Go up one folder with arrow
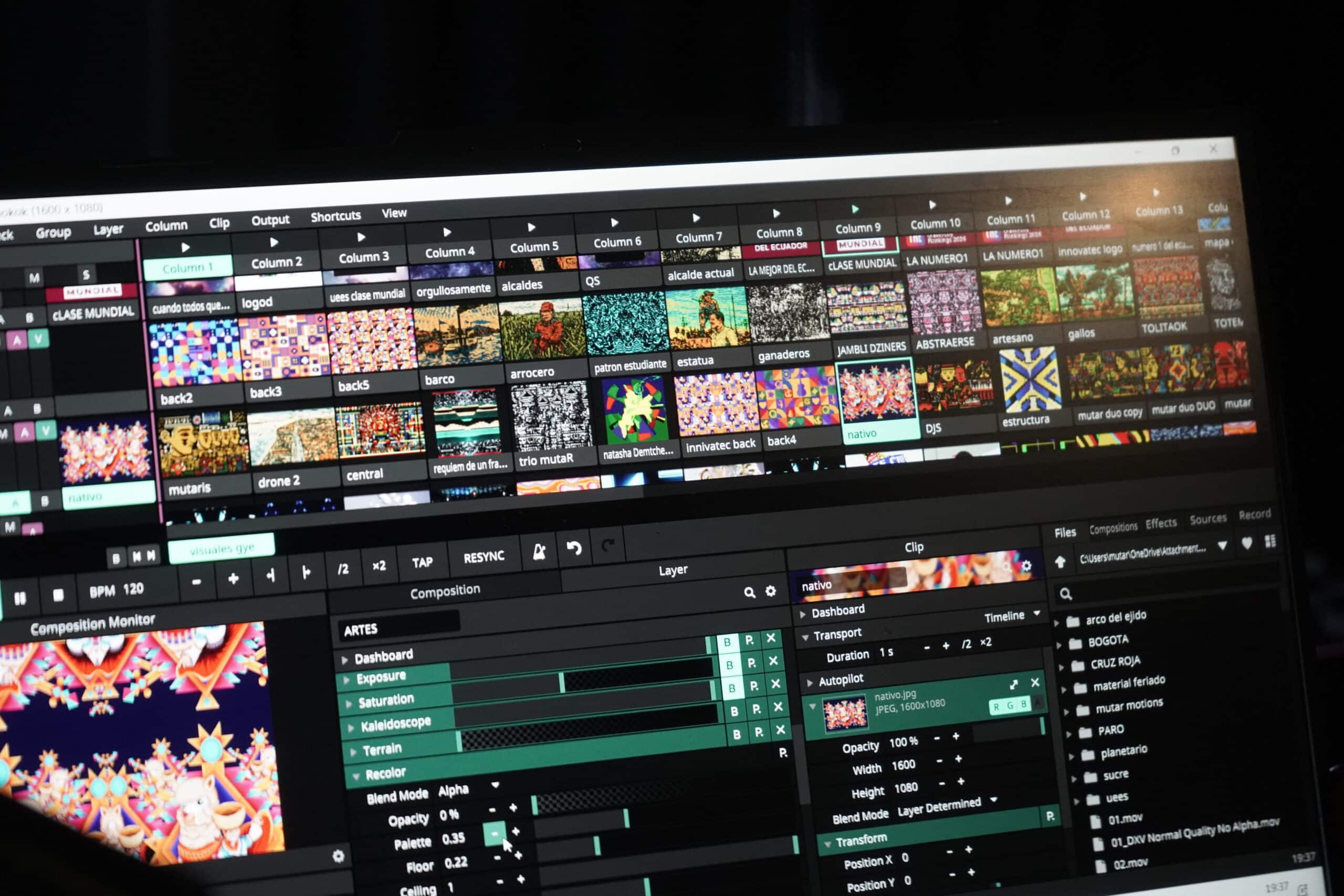The image size is (1344, 896). click(x=1060, y=562)
